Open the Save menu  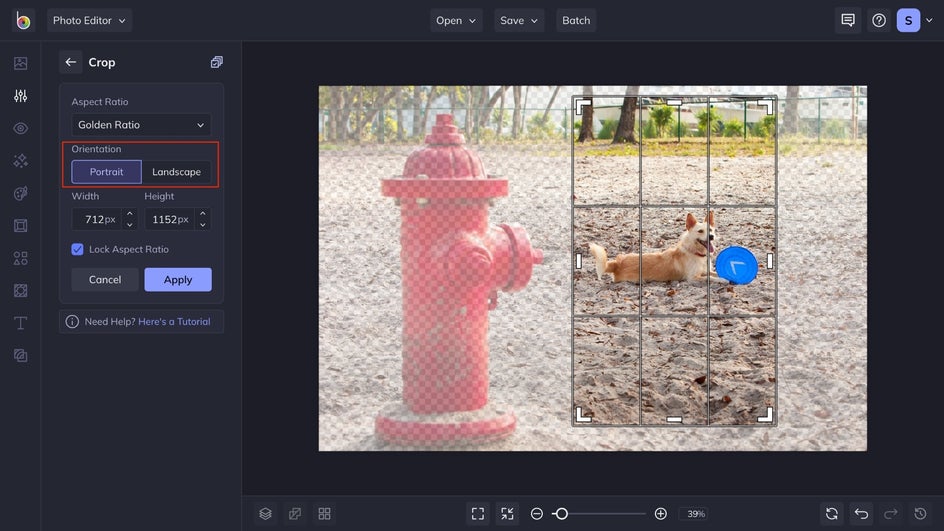click(518, 20)
